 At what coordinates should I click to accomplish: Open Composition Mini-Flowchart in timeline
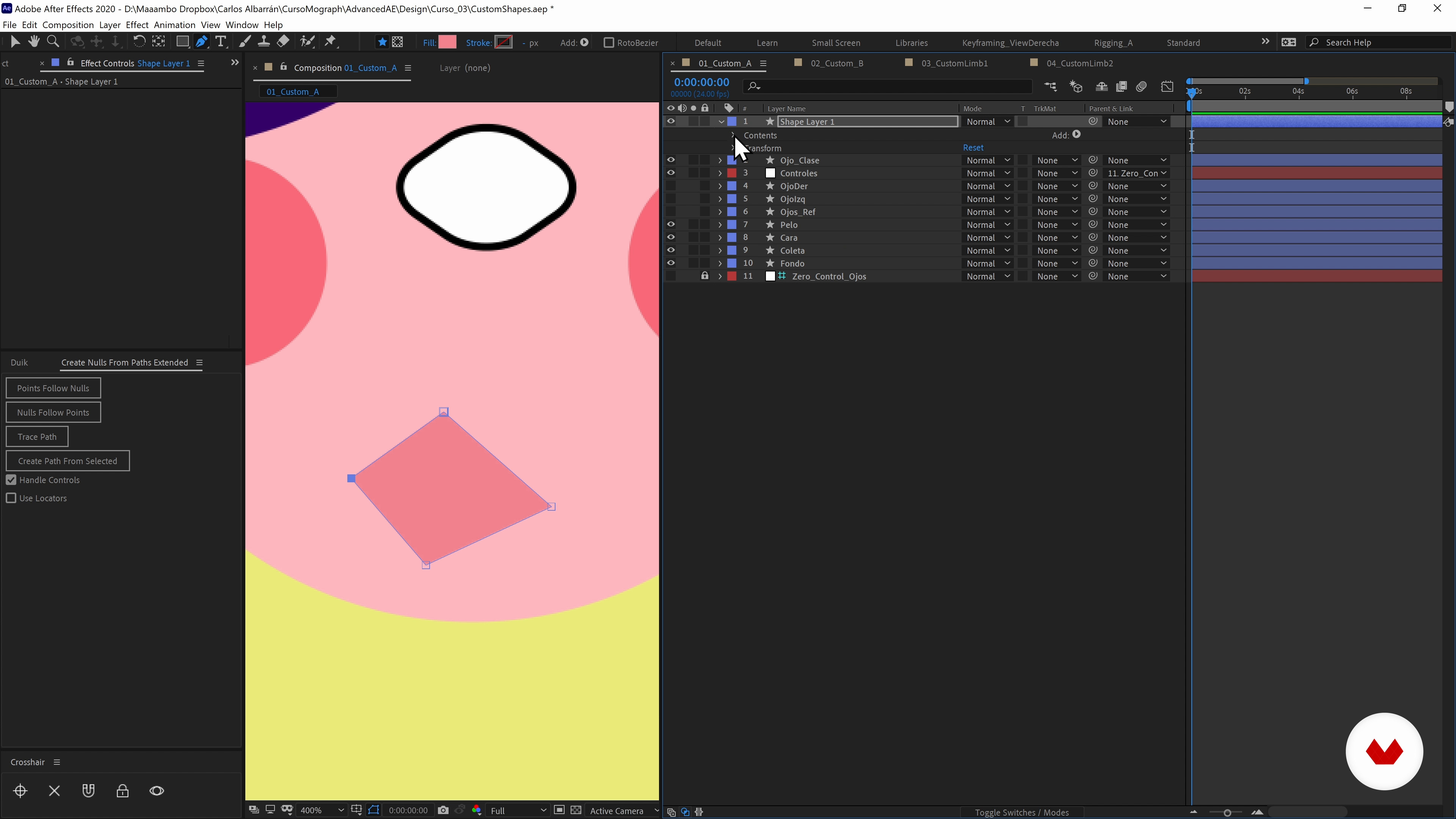(1050, 86)
